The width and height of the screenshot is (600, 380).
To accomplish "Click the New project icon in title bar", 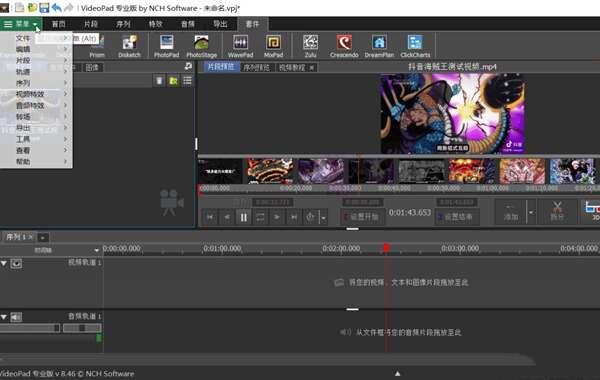I will coord(19,7).
